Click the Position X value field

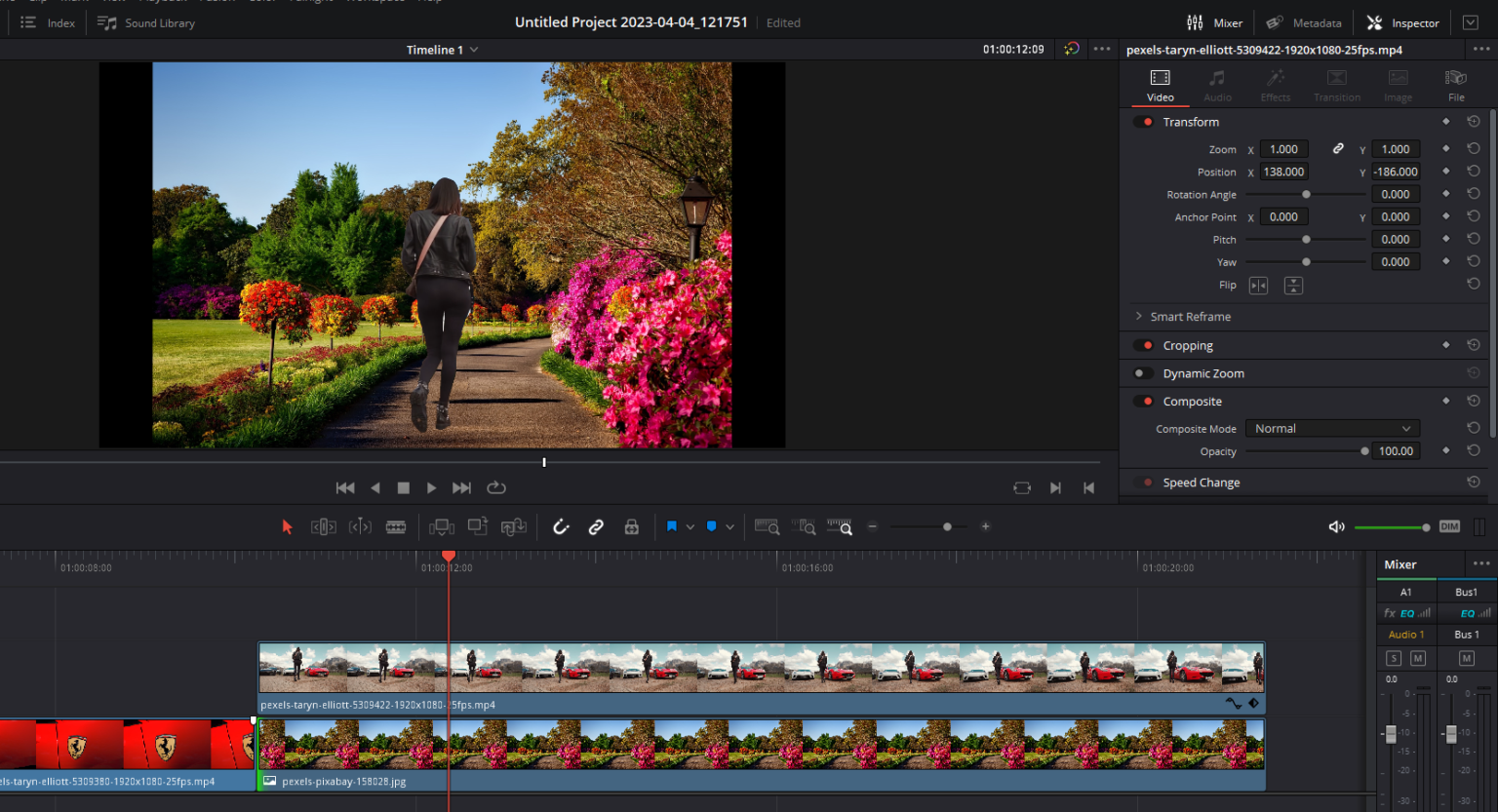click(x=1283, y=172)
